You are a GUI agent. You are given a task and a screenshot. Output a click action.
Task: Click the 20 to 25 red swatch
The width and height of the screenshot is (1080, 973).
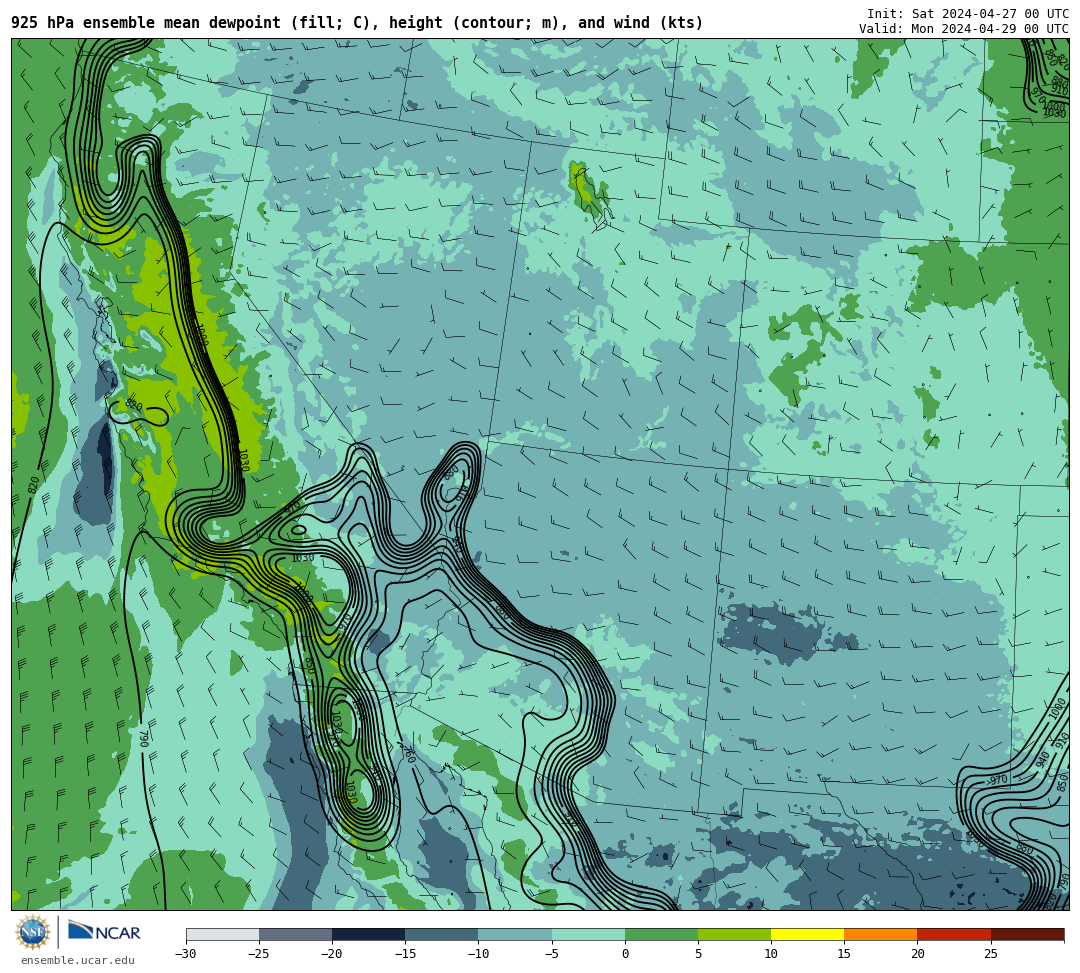pyautogui.click(x=954, y=934)
